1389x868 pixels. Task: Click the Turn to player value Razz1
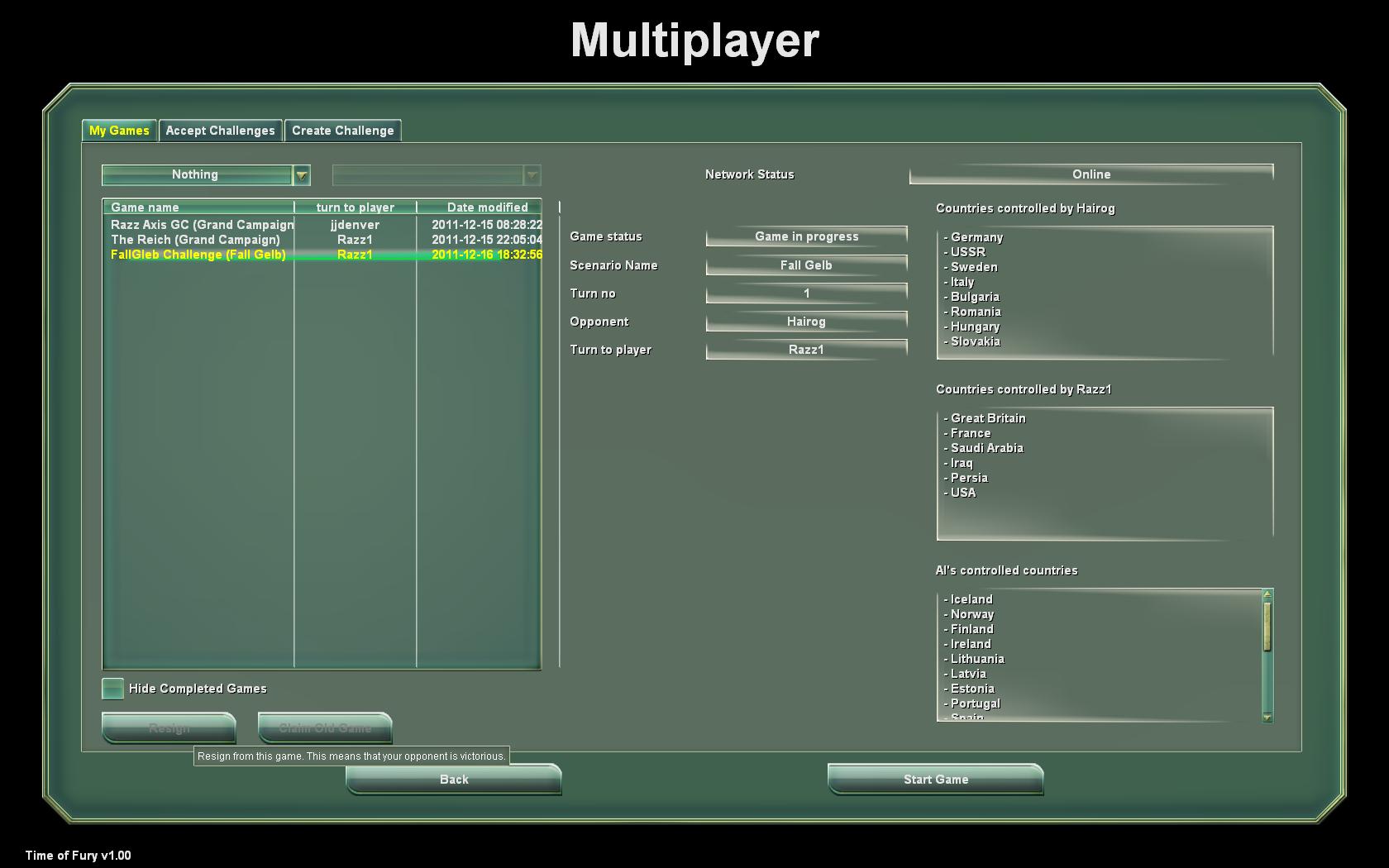tap(806, 350)
